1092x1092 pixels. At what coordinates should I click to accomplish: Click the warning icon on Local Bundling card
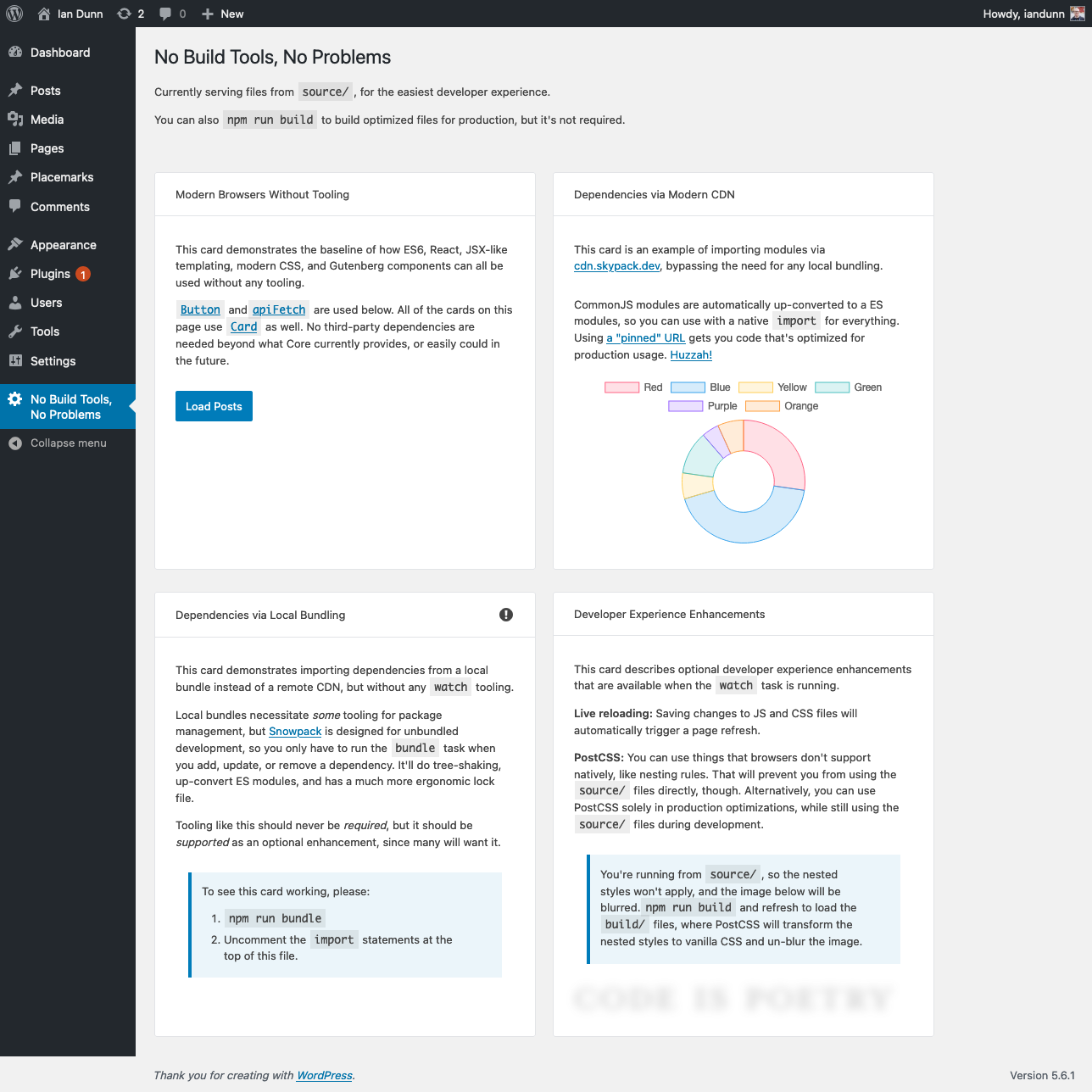coord(506,615)
